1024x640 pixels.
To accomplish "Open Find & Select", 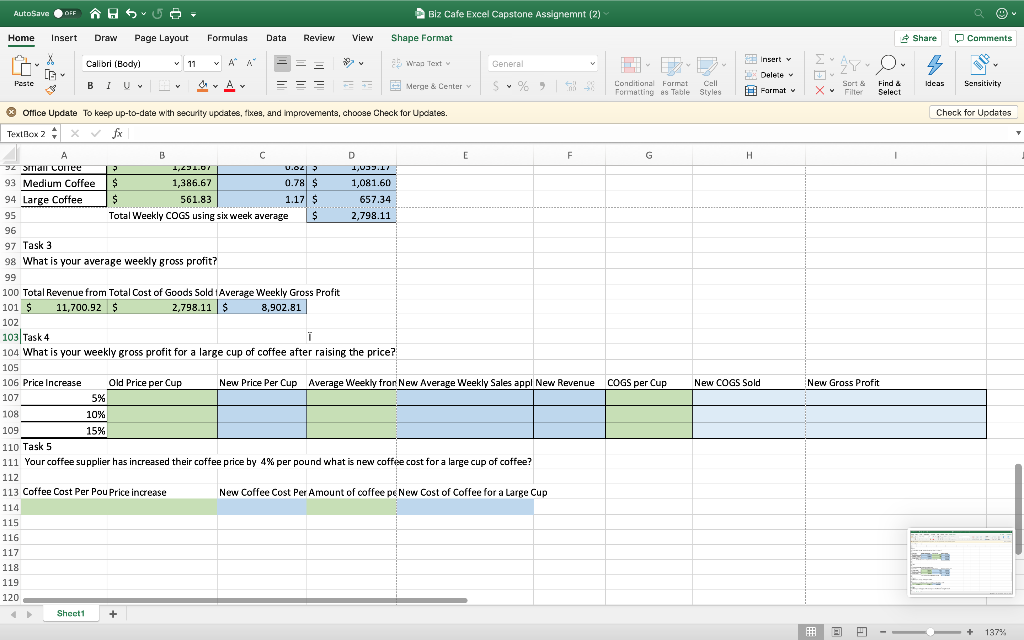I will [889, 75].
